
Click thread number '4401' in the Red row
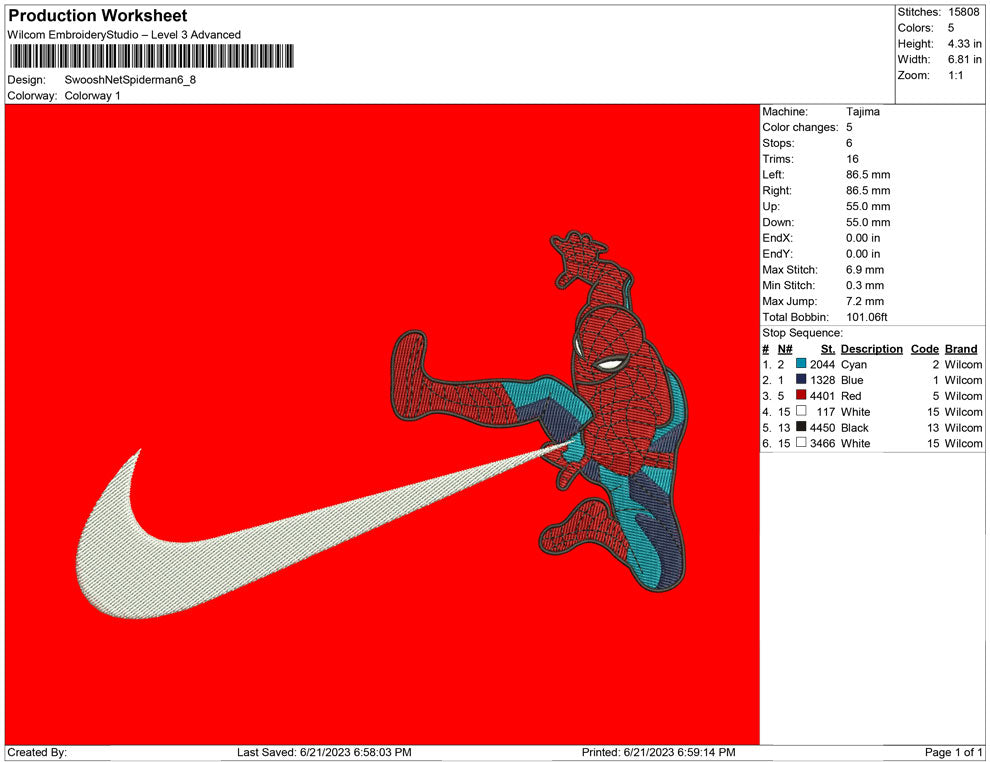[822, 396]
